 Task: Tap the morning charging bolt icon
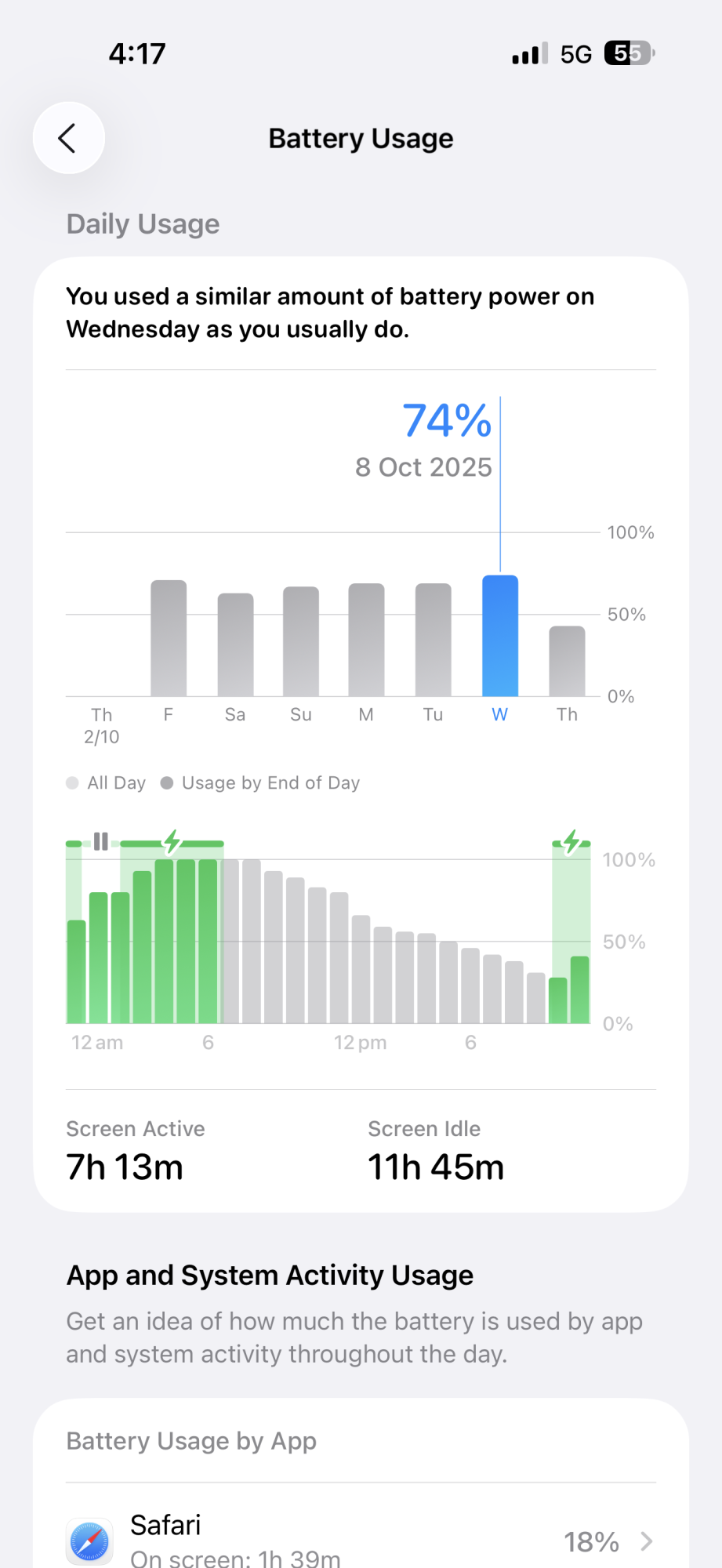[172, 842]
